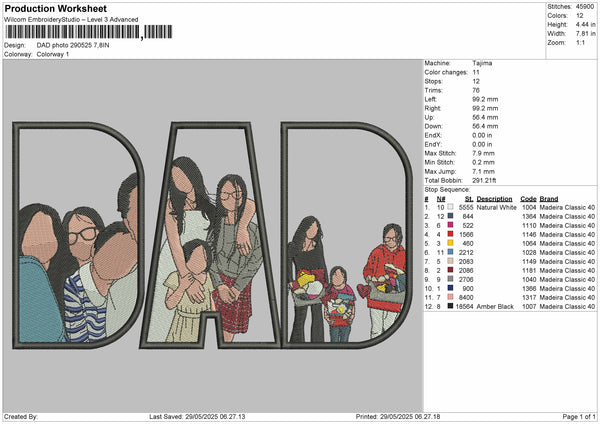Select the 'Natural White' description text
Image resolution: width=600 pixels, height=424 pixels.
(x=496, y=207)
